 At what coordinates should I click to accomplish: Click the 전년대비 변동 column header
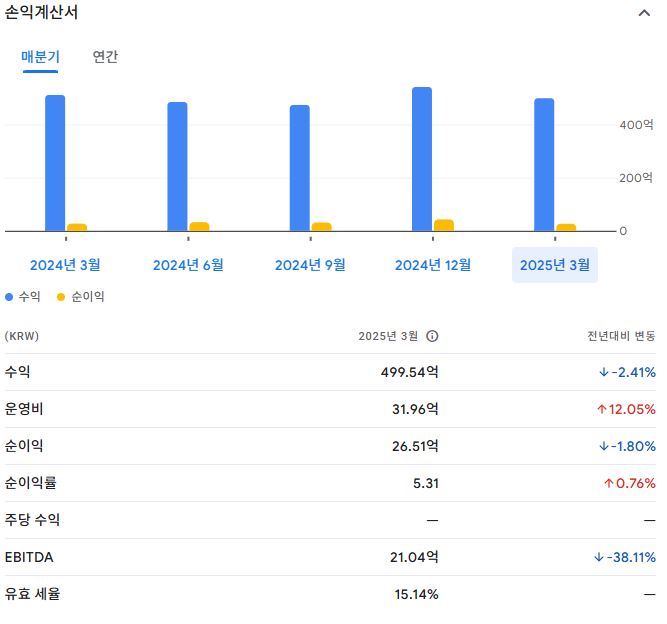pyautogui.click(x=621, y=336)
